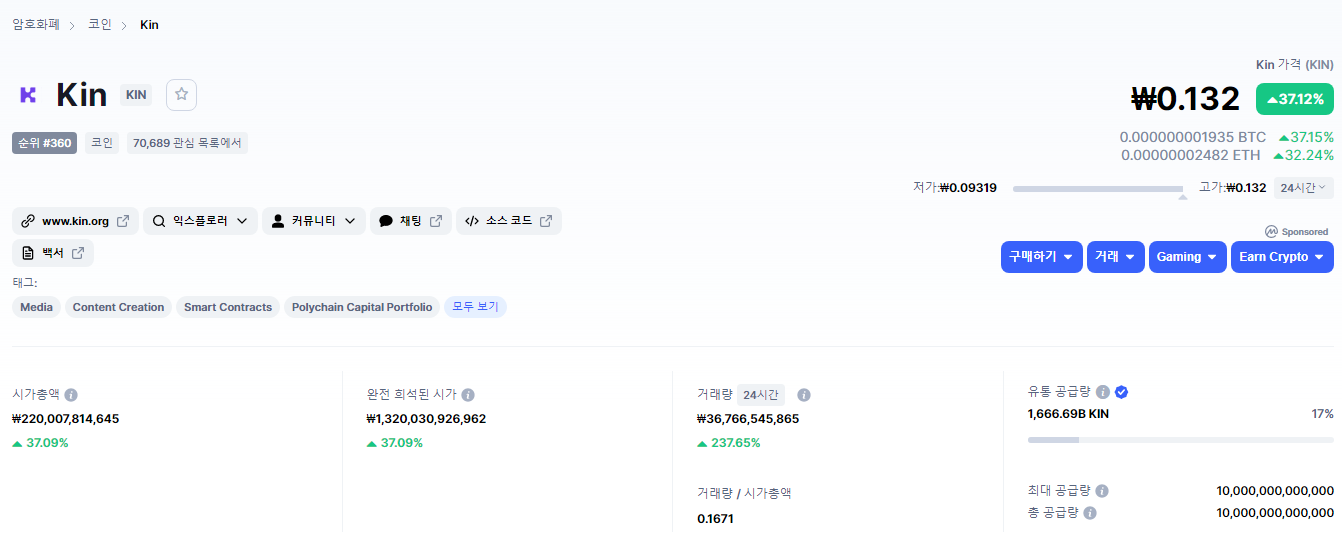Click info icon next to 거래량 24시간

[804, 395]
